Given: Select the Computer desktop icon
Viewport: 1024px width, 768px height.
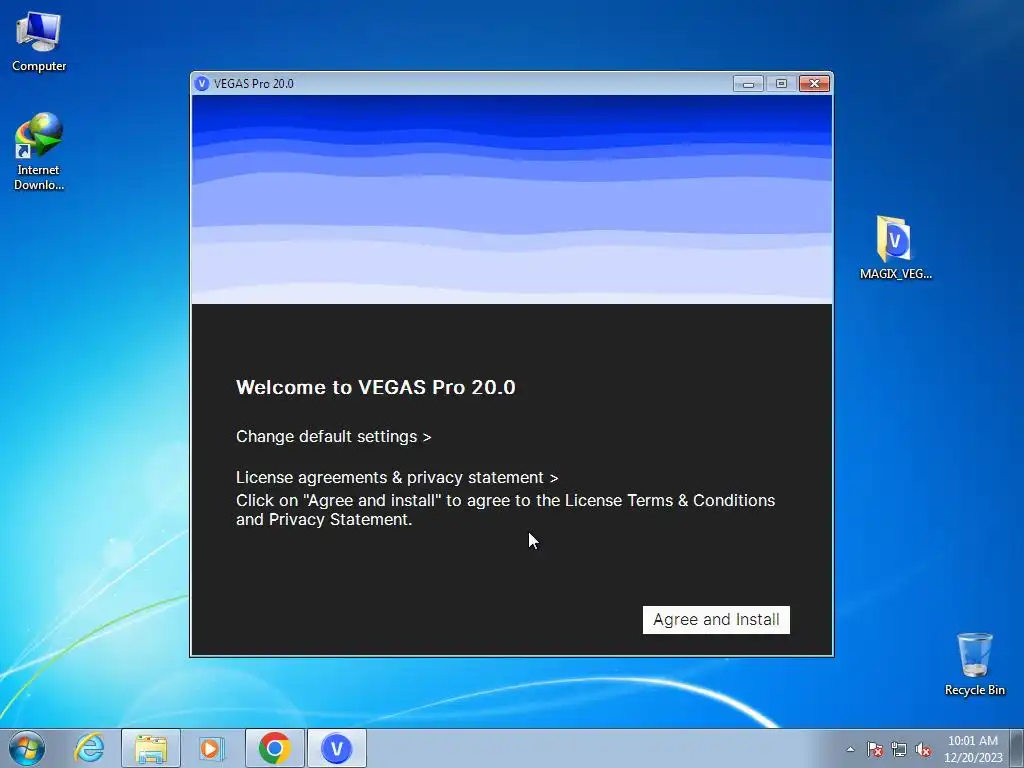Looking at the screenshot, I should click(x=39, y=41).
